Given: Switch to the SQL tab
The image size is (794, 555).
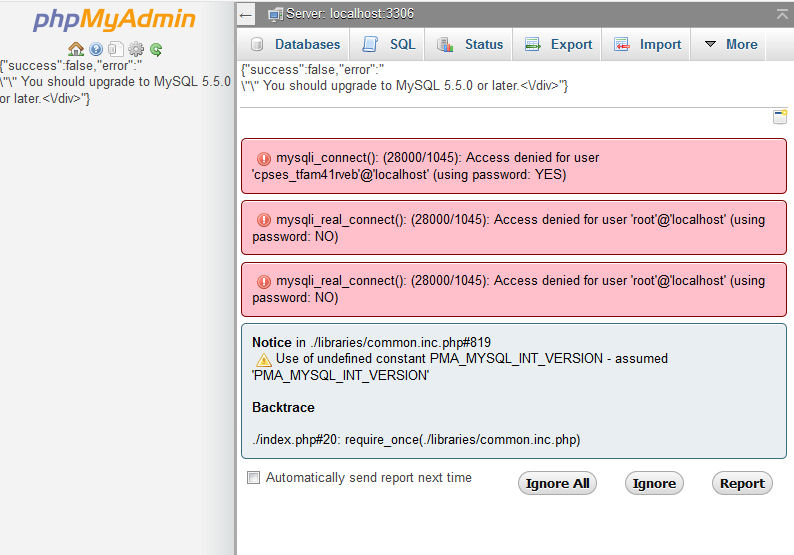Looking at the screenshot, I should 389,45.
